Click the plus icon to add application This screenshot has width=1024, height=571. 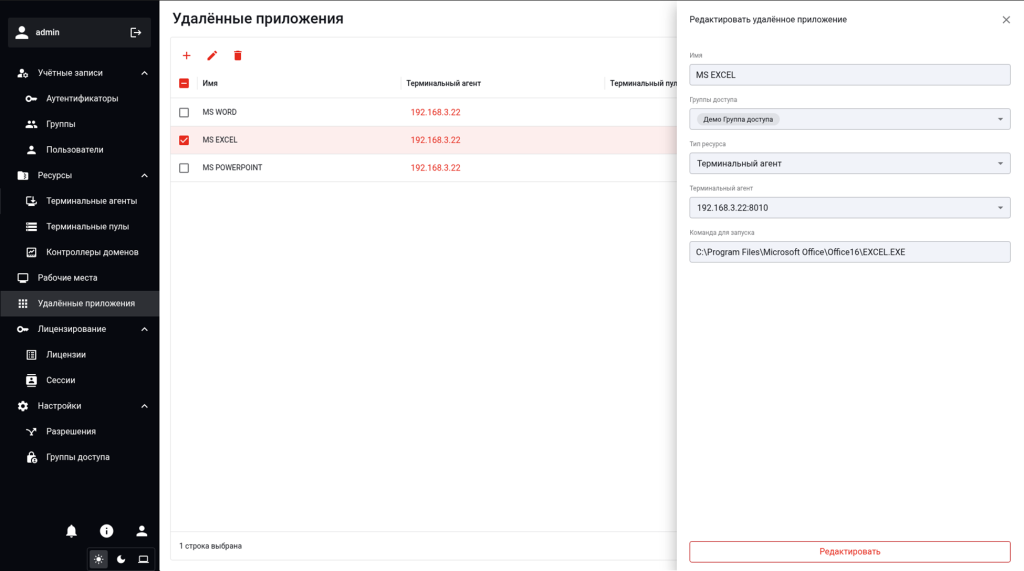click(x=186, y=56)
